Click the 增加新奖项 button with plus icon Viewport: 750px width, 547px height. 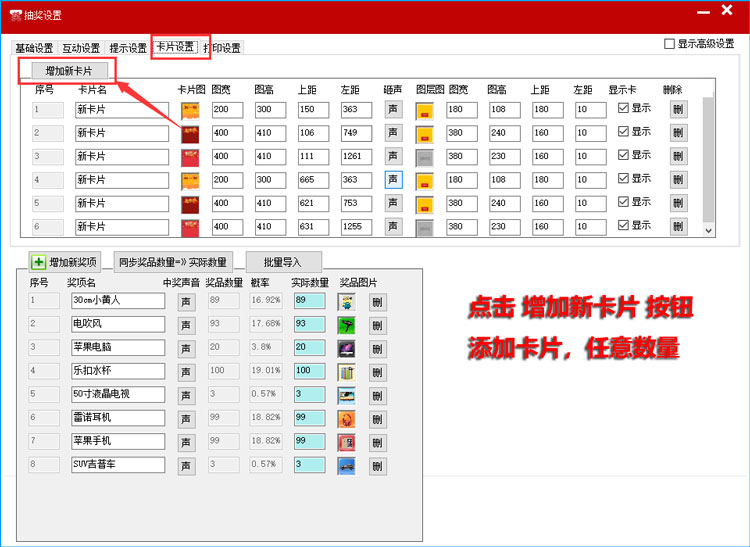point(65,262)
